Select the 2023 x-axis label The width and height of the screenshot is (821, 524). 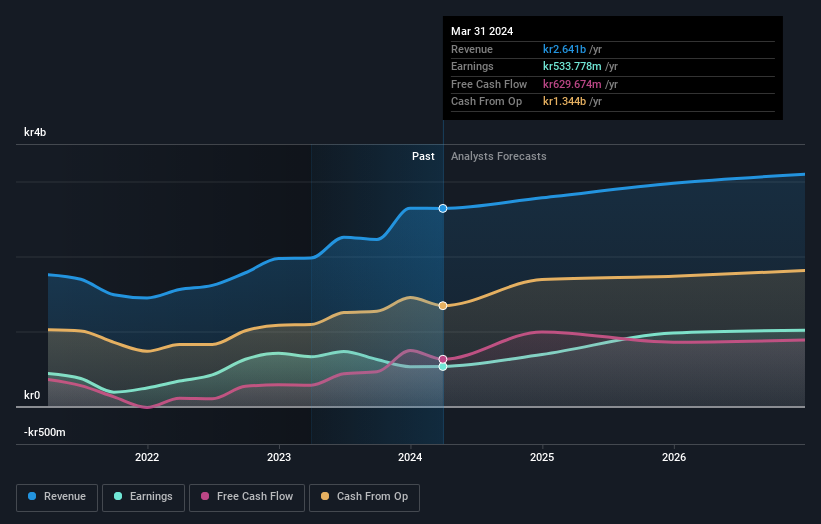279,457
